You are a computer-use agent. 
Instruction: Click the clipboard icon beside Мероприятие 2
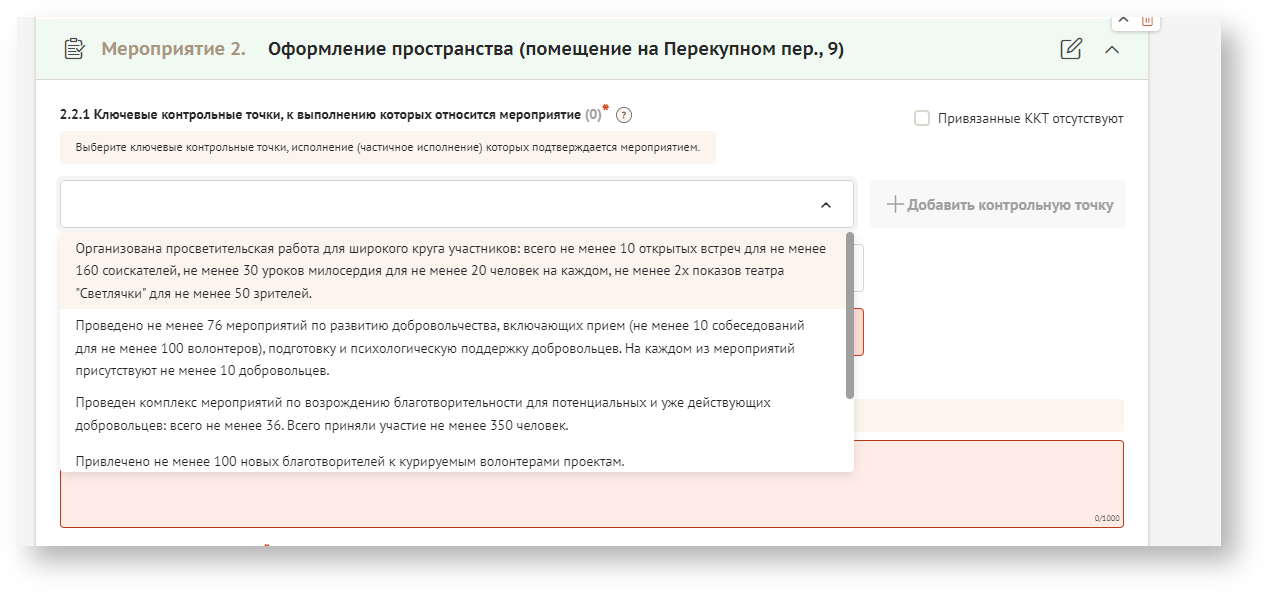pyautogui.click(x=74, y=49)
